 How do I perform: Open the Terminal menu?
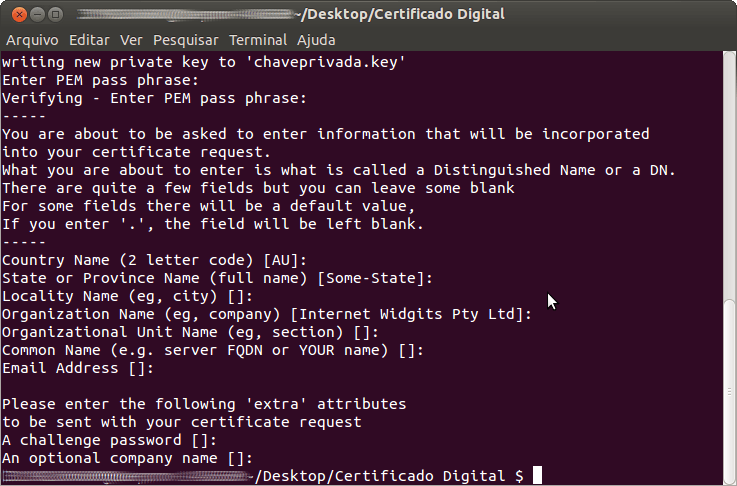pyautogui.click(x=258, y=40)
